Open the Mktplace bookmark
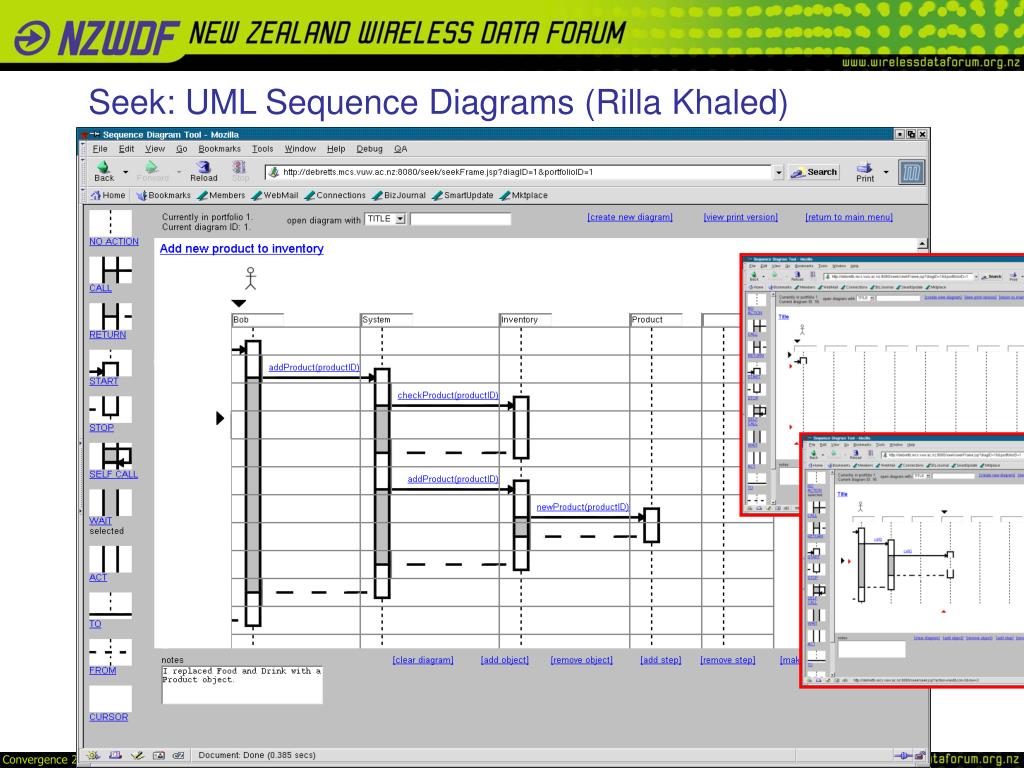 524,195
